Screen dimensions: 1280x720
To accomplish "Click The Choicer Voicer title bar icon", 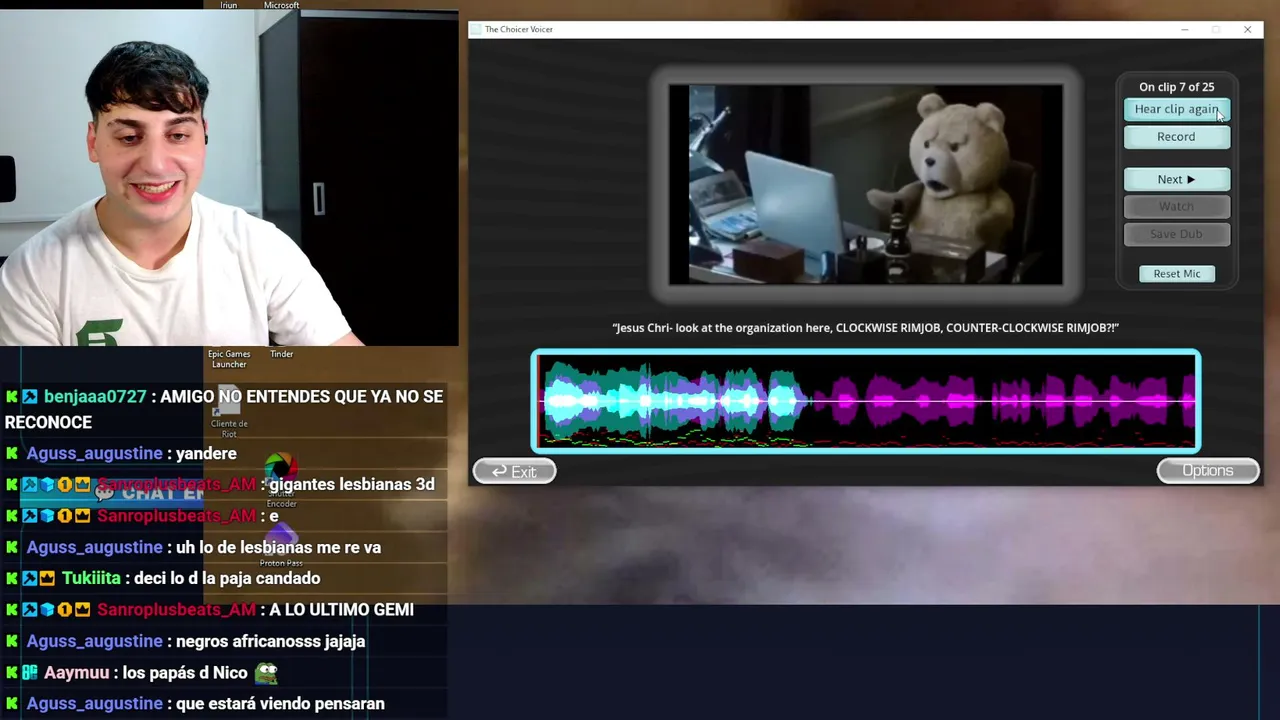I will coord(476,30).
